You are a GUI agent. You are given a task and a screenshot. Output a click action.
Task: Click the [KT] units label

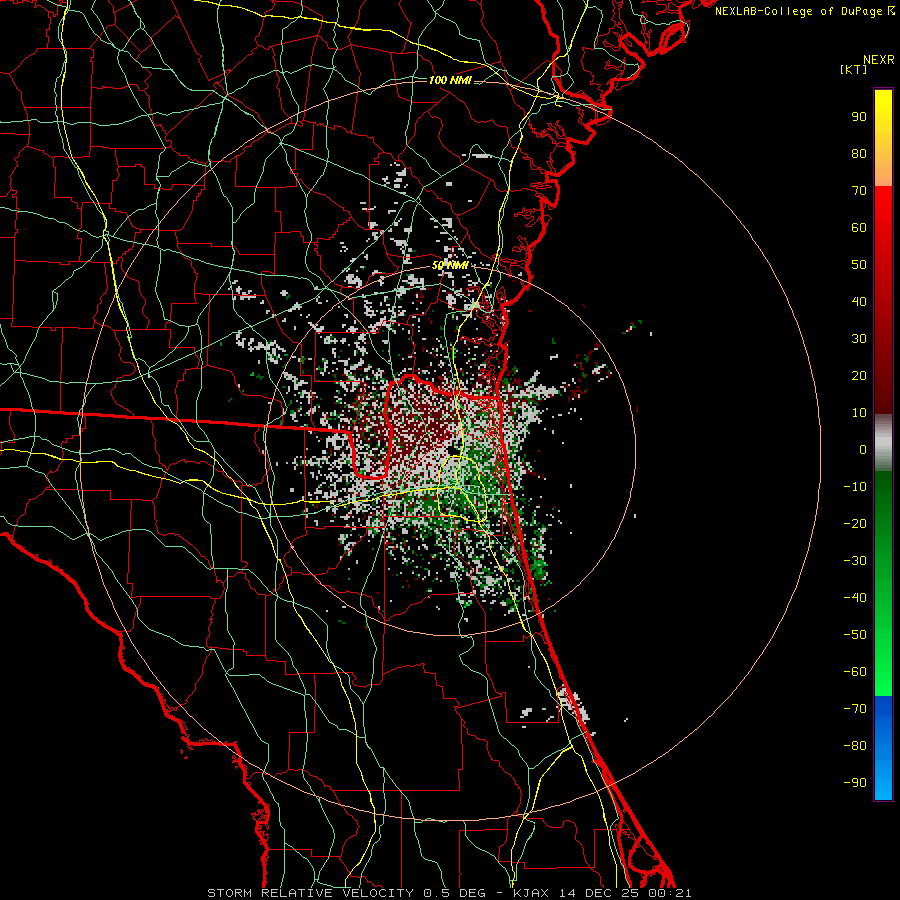tap(854, 69)
